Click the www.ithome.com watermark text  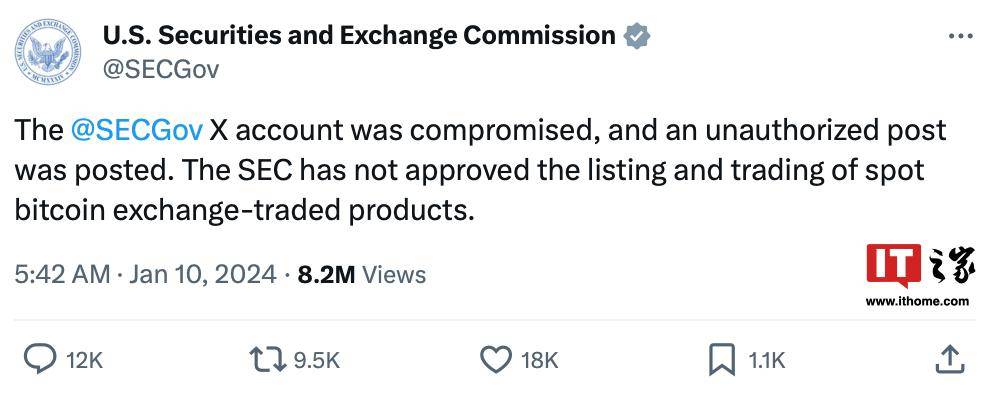(917, 302)
